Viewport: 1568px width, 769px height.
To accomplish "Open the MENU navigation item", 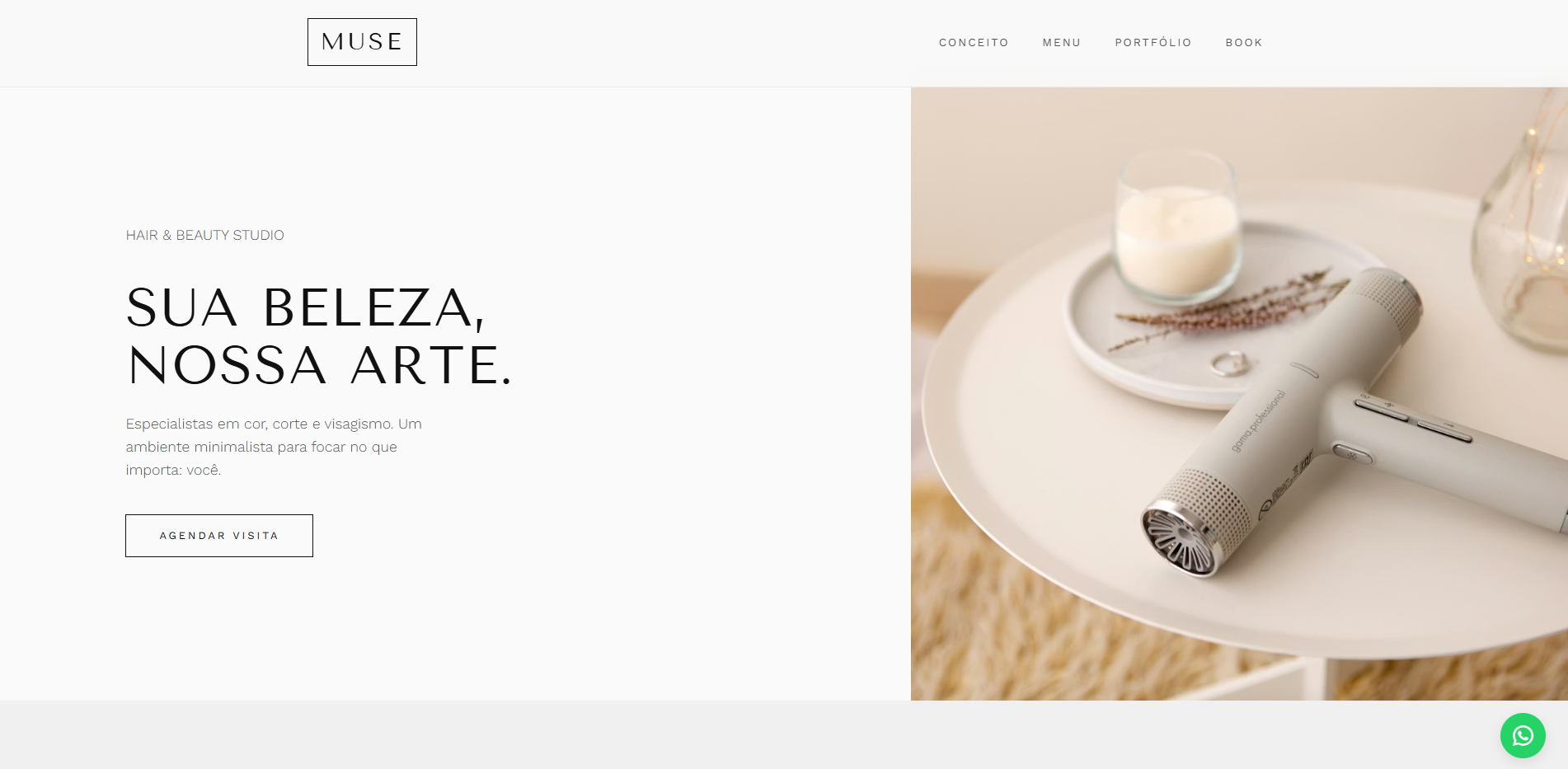I will click(x=1062, y=43).
